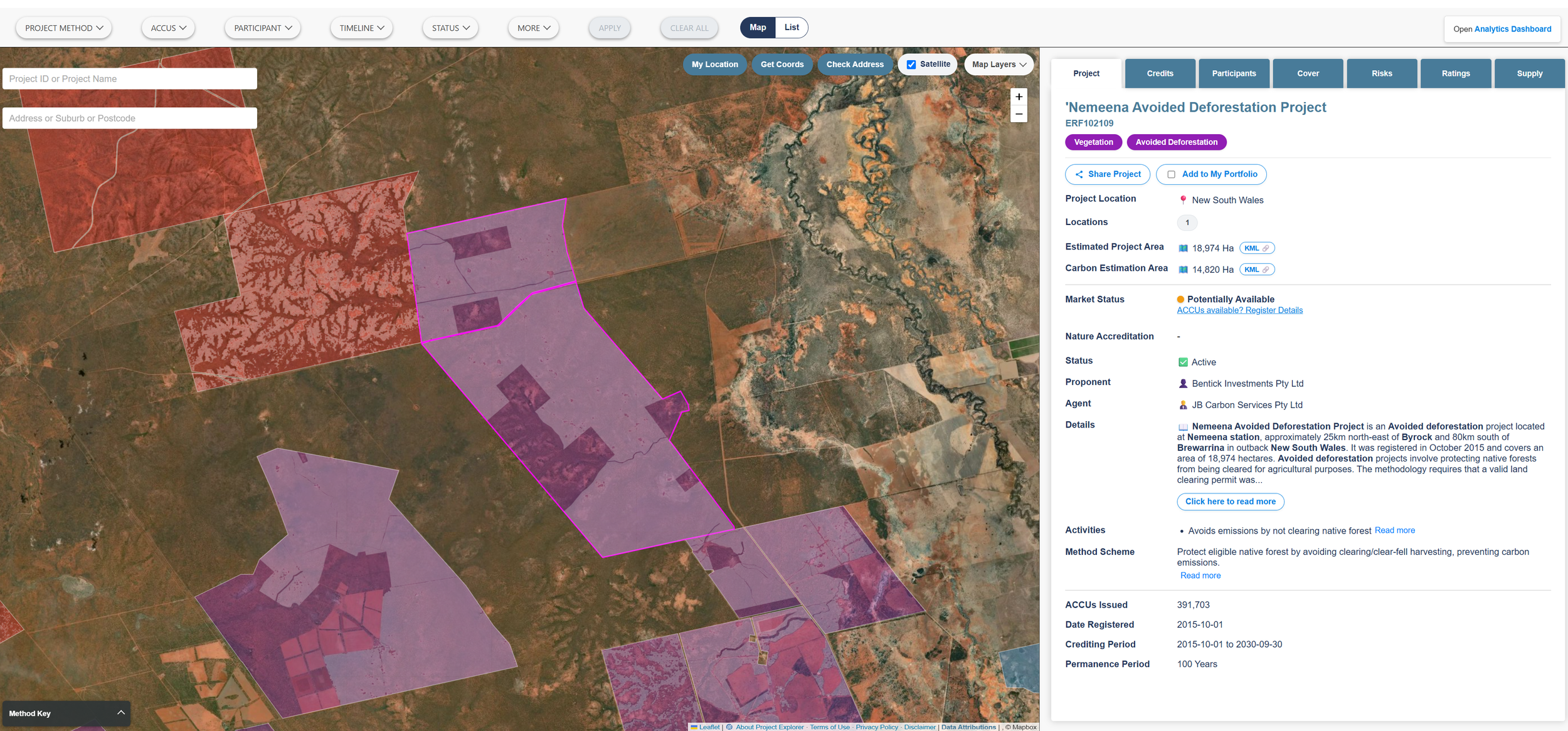Check the Add to My Portfolio box
The image size is (1568, 731).
click(x=1171, y=174)
